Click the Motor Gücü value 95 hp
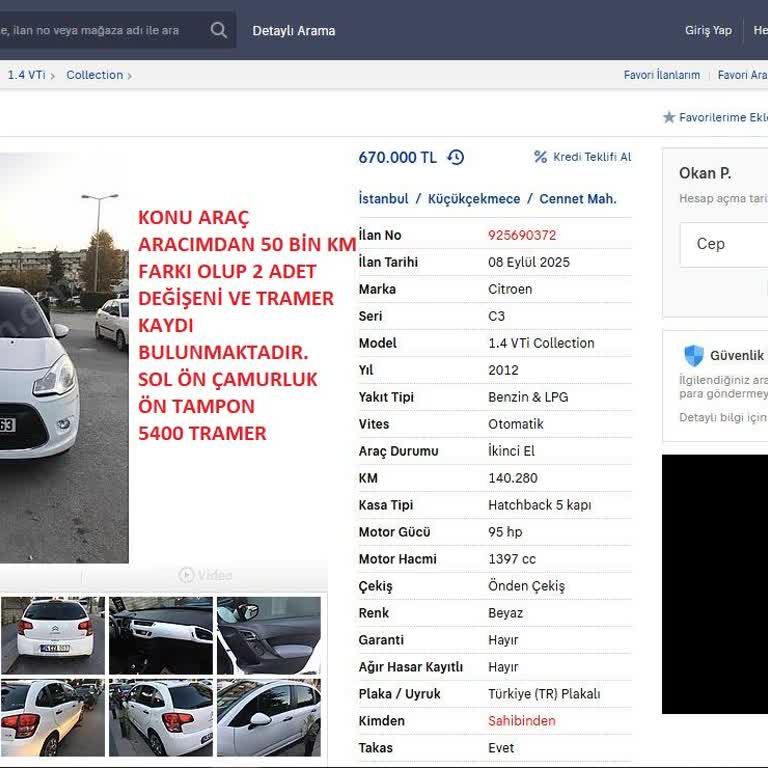This screenshot has width=768, height=768. 505,532
